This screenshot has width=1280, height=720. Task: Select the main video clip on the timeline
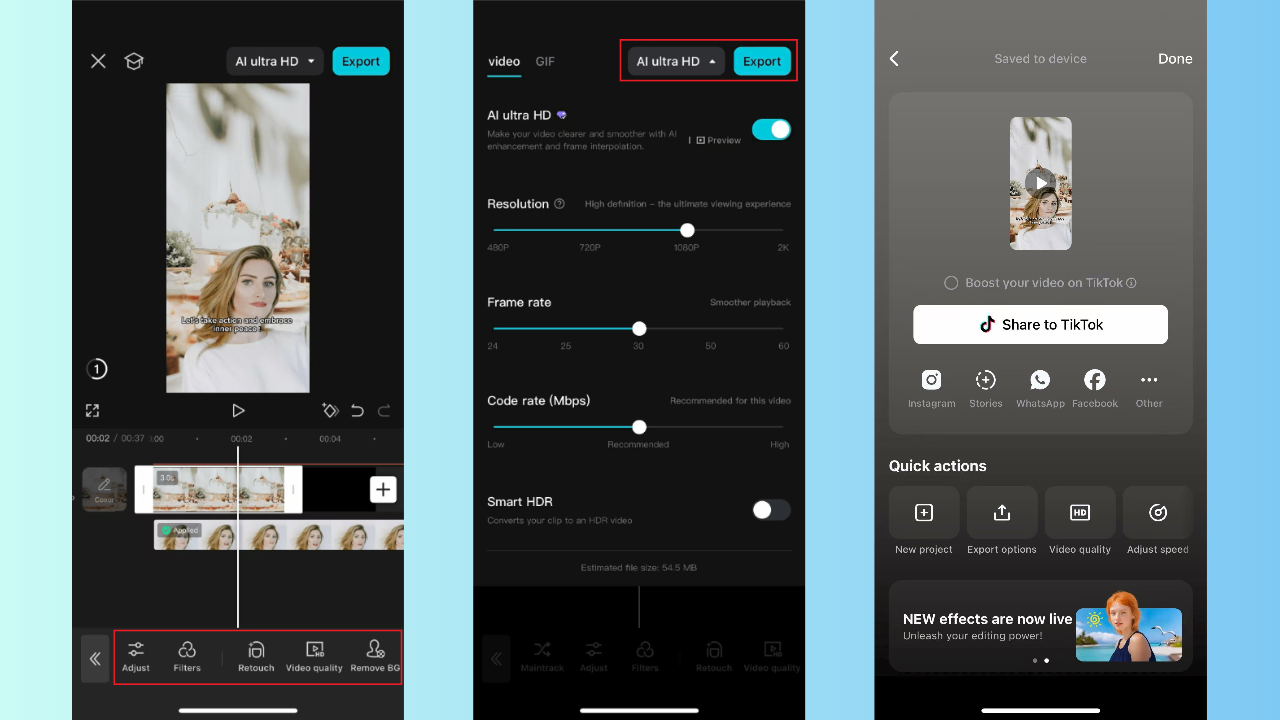[x=218, y=490]
